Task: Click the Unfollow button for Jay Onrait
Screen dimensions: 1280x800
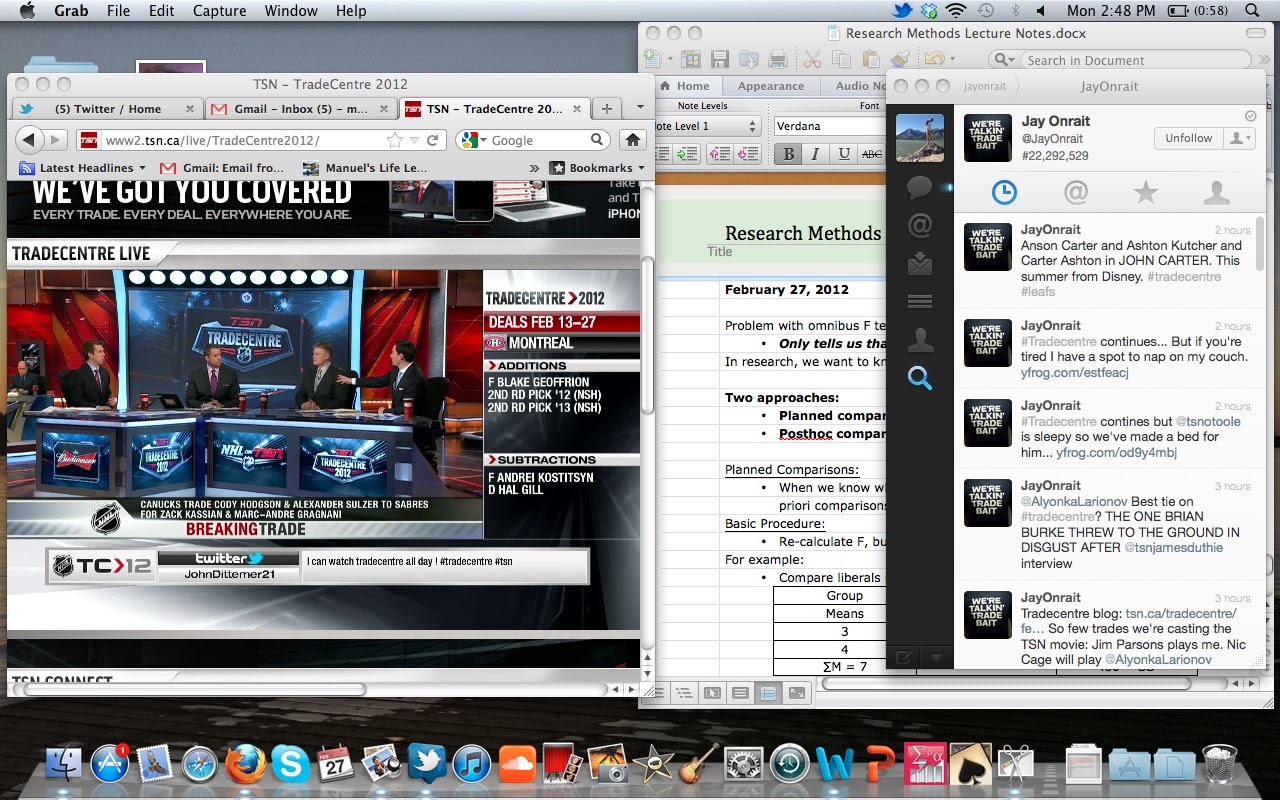Action: (x=1188, y=138)
